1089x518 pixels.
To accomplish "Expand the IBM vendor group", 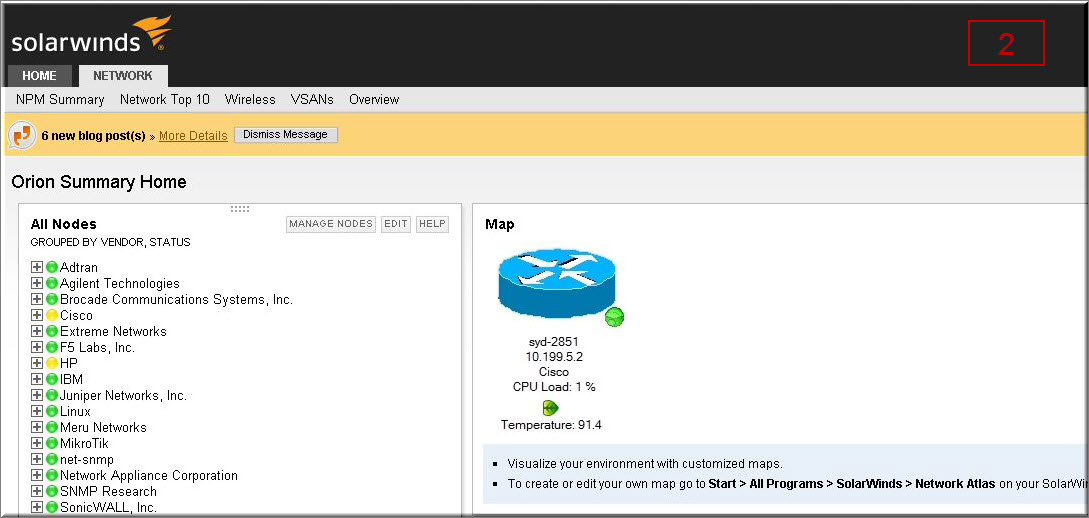I will 37,379.
